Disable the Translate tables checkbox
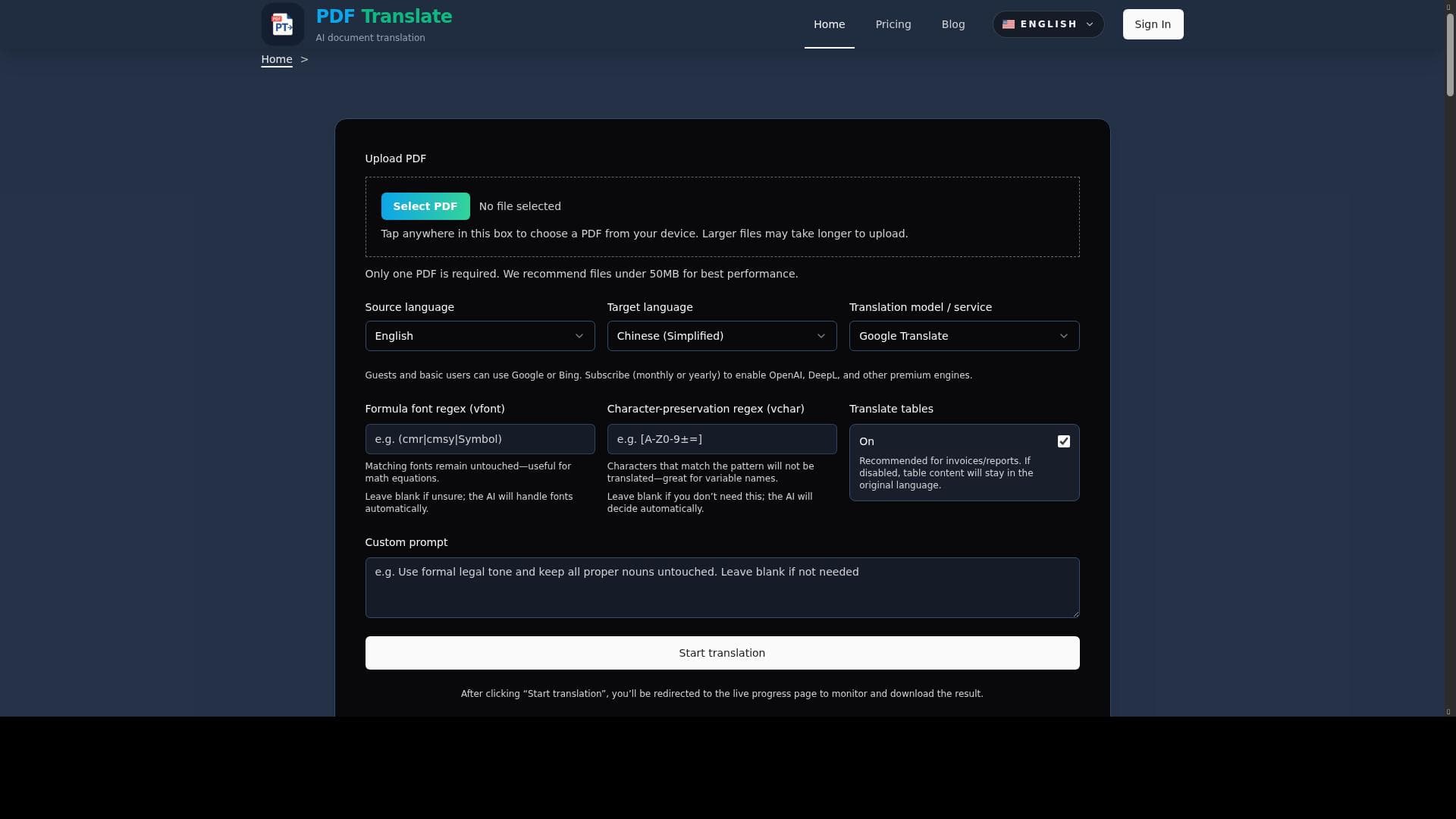This screenshot has width=1456, height=819. pos(1063,441)
